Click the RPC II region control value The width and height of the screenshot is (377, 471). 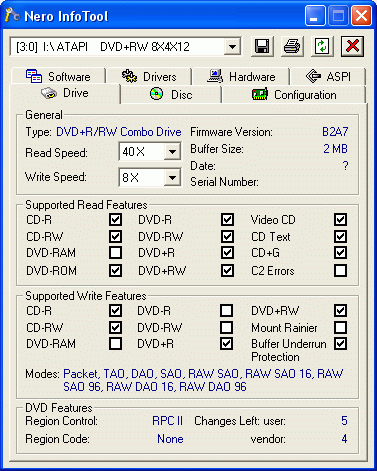168,421
